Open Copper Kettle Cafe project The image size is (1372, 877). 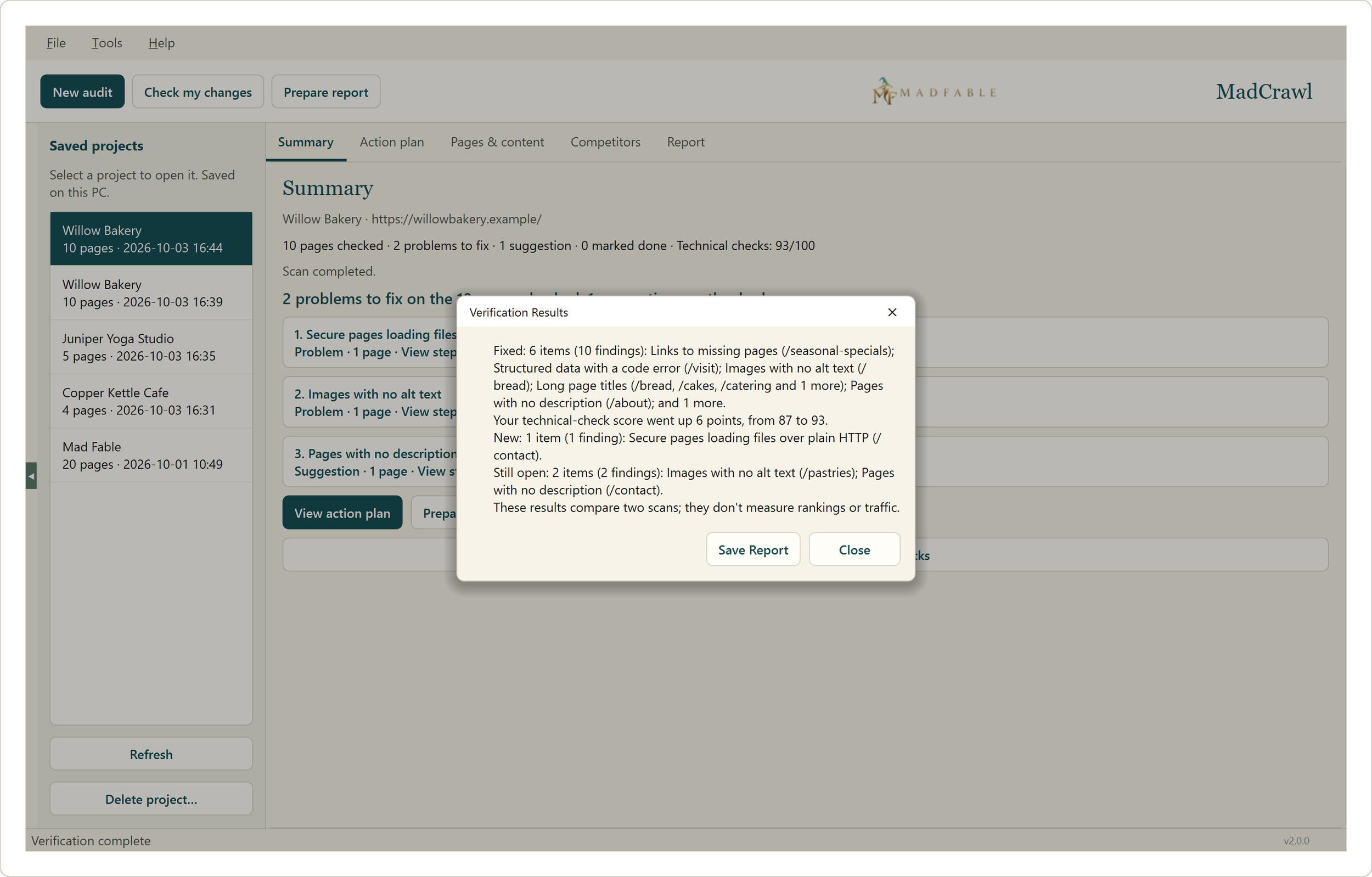(x=151, y=401)
